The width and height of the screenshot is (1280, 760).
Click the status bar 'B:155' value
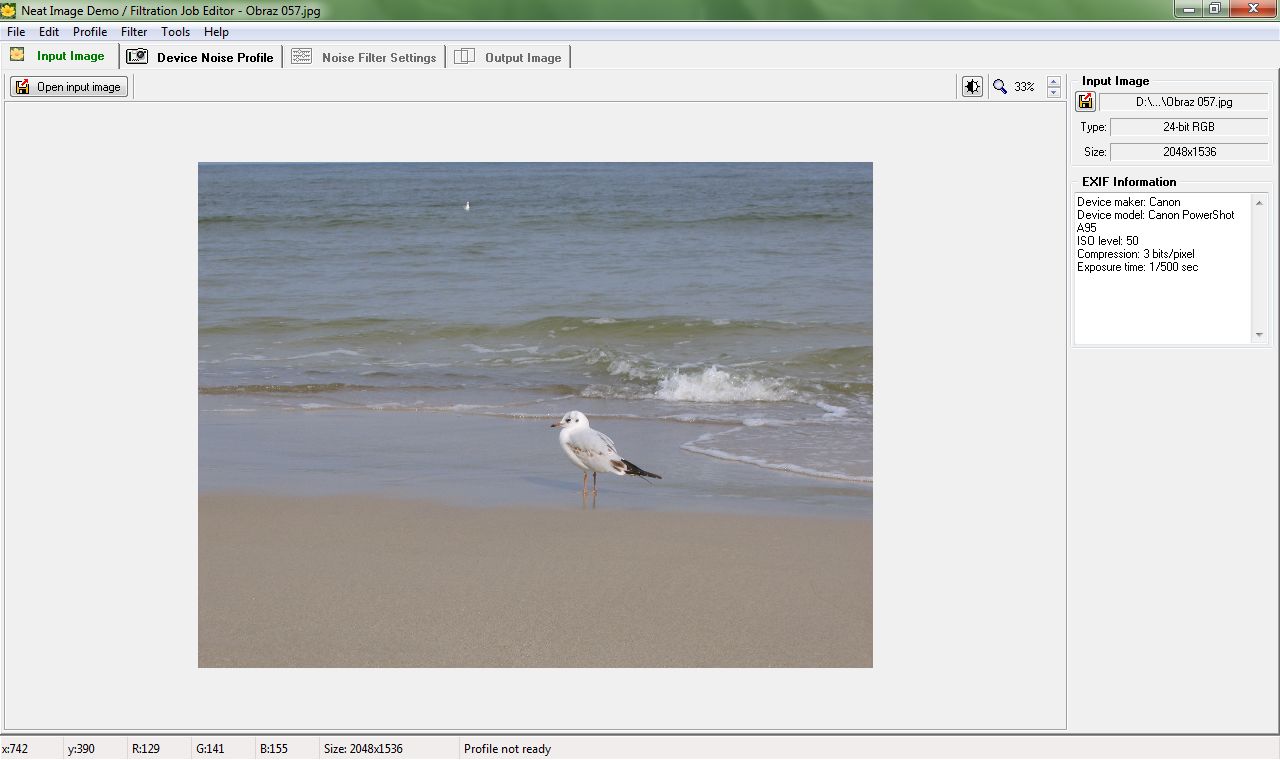click(x=274, y=749)
